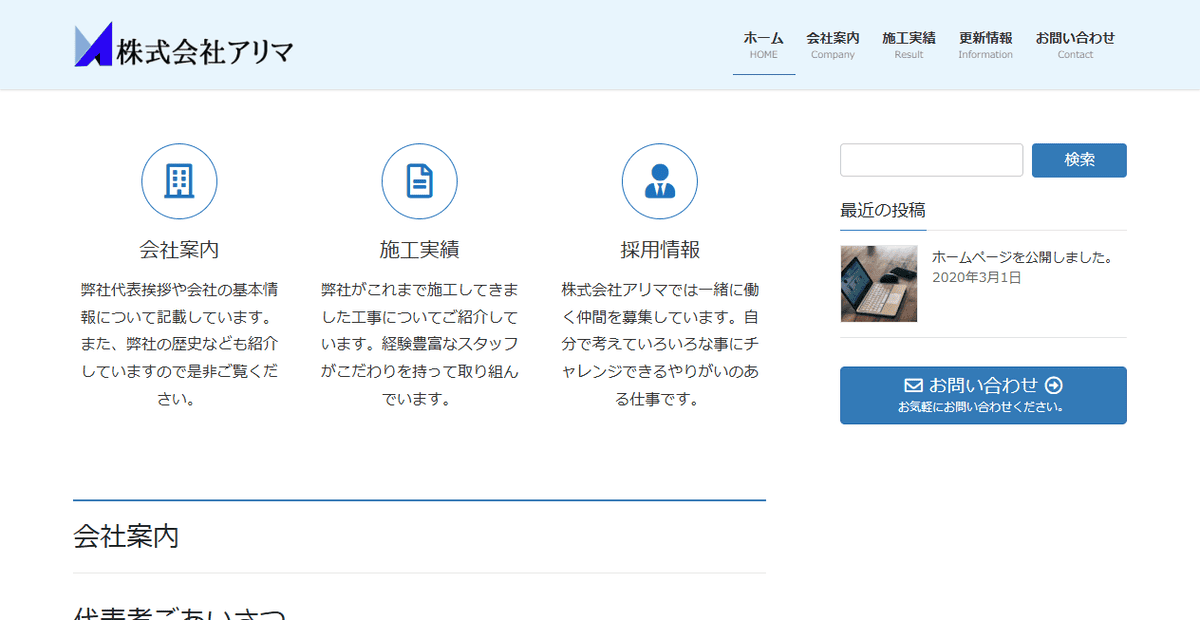Click the person icon above 採用情報
This screenshot has height=620, width=1200.
click(x=659, y=181)
